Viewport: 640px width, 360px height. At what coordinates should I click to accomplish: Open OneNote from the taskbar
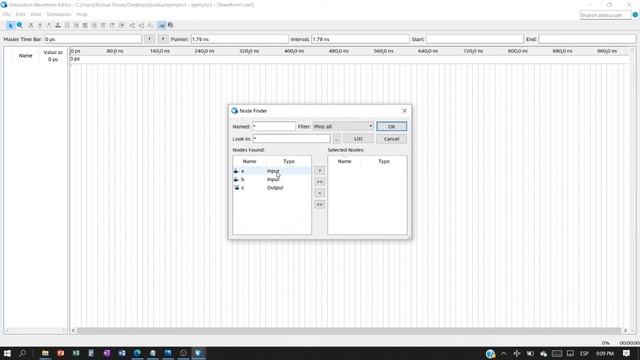[x=107, y=353]
